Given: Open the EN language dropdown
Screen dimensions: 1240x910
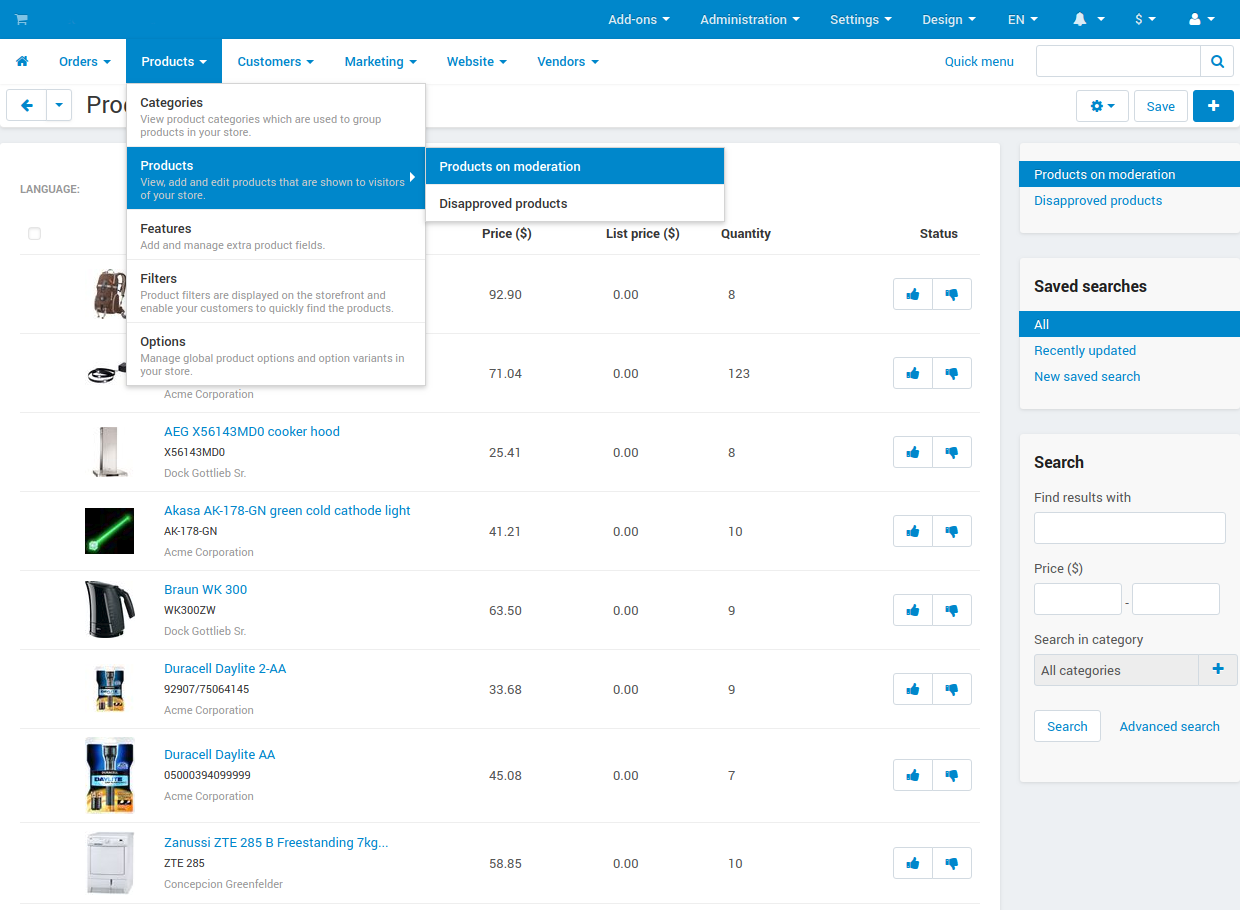Looking at the screenshot, I should [1022, 19].
